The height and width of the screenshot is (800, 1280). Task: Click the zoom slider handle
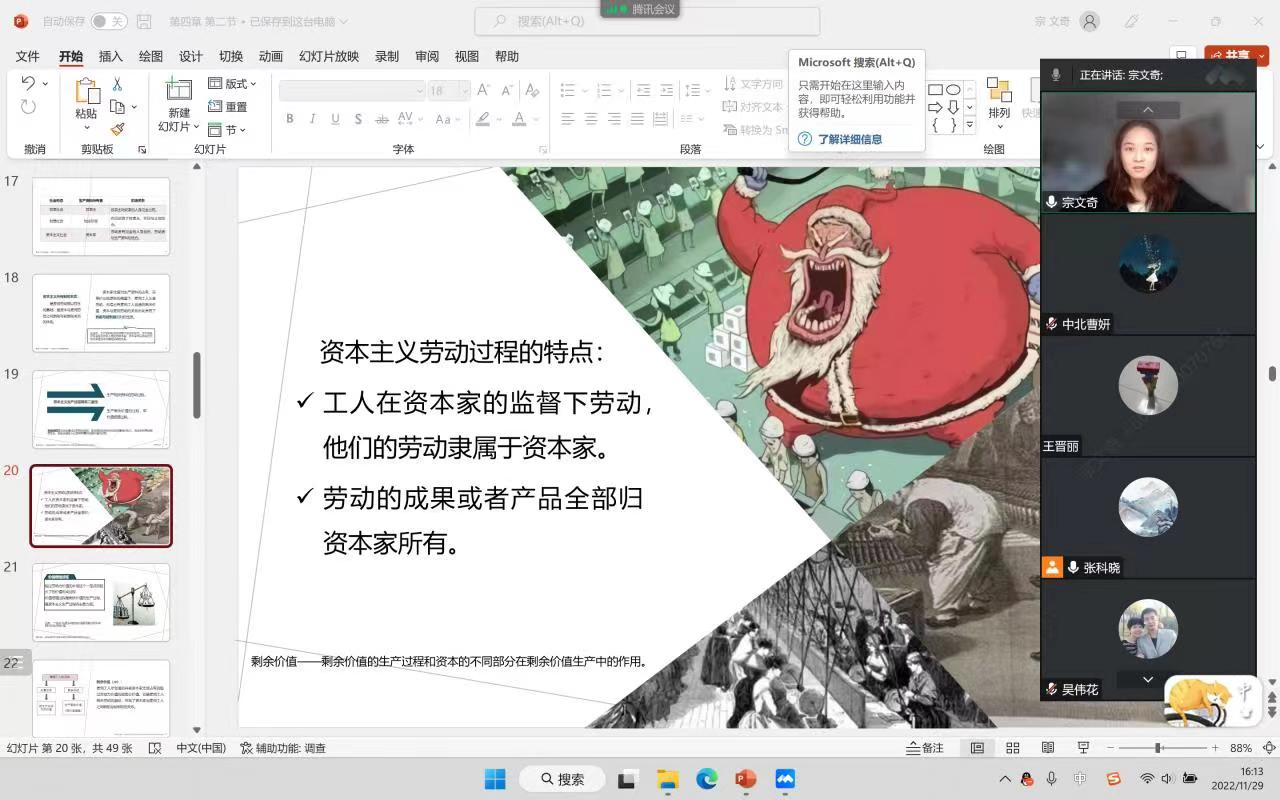click(x=1157, y=748)
